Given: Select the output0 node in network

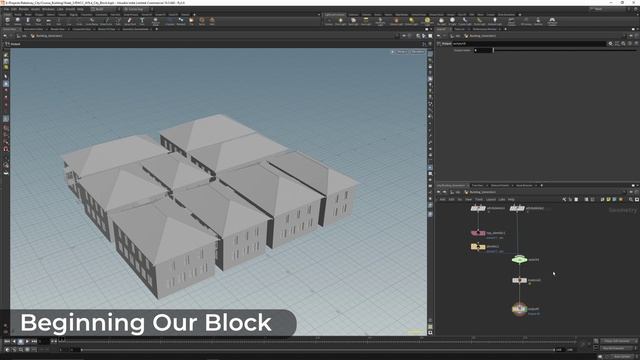Looking at the screenshot, I should [519, 309].
